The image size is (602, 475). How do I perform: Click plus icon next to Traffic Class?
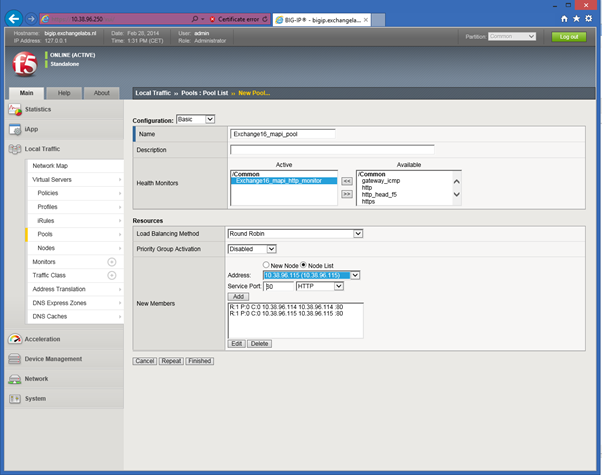click(112, 275)
